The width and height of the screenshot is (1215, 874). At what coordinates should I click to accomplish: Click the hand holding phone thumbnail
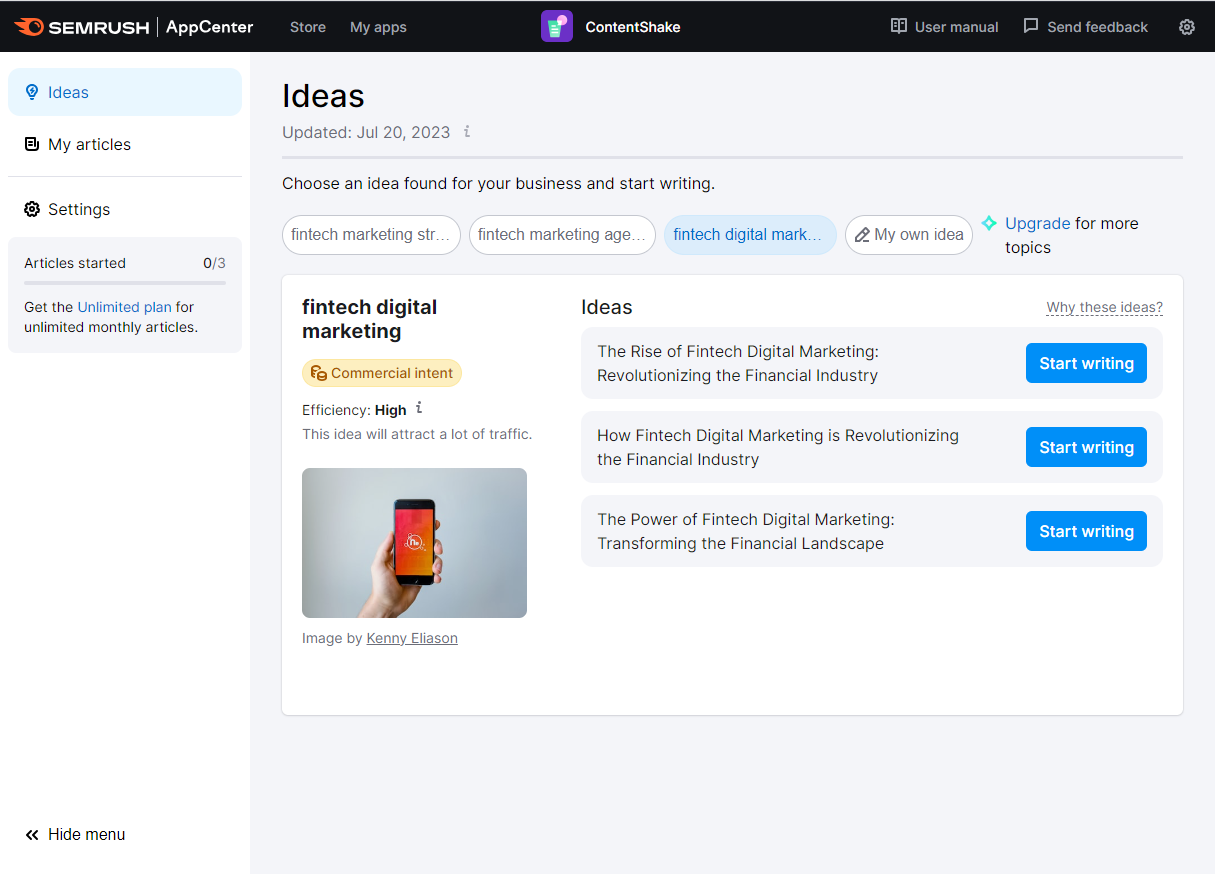click(x=414, y=543)
